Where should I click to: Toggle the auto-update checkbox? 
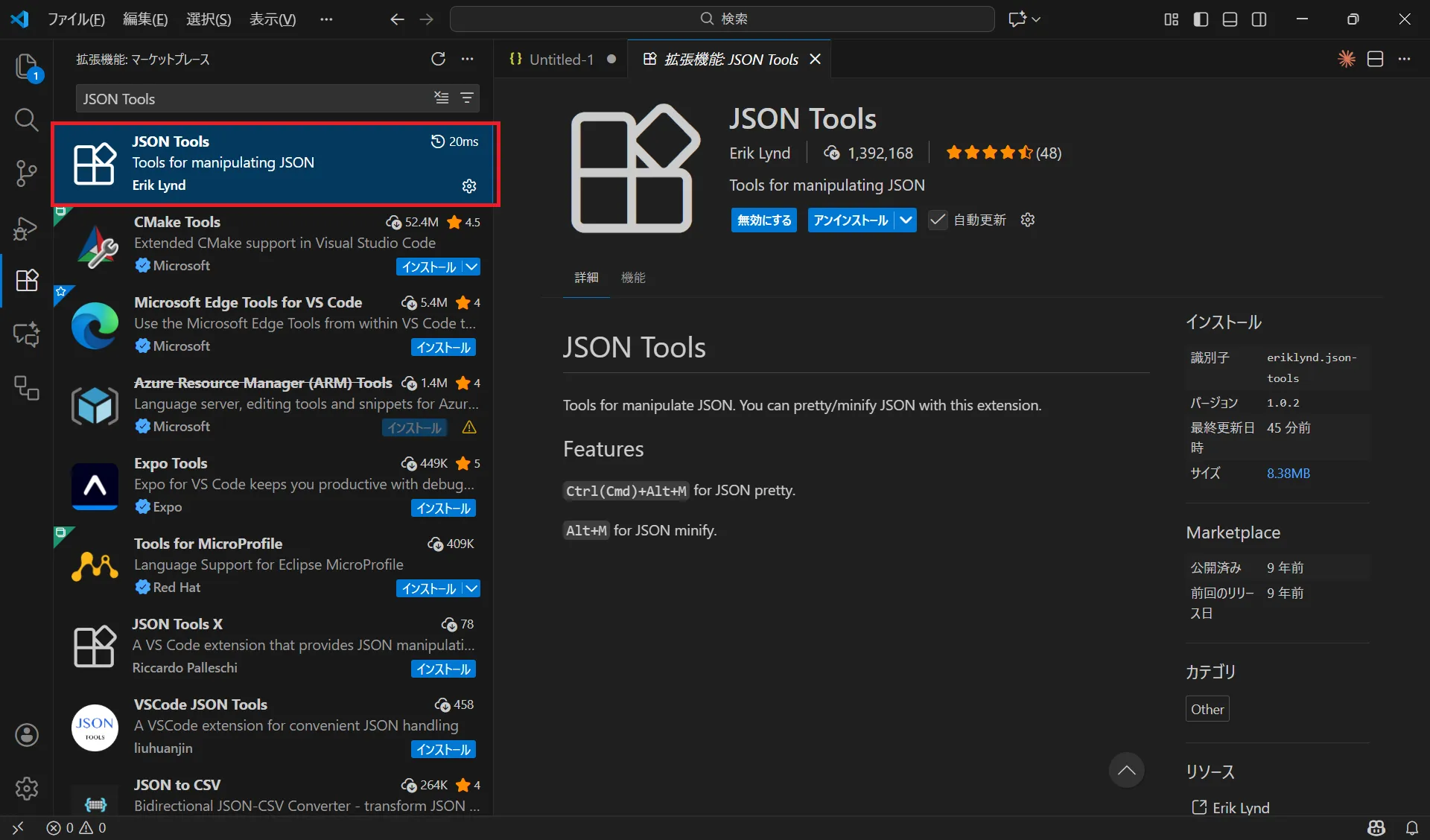coord(938,220)
